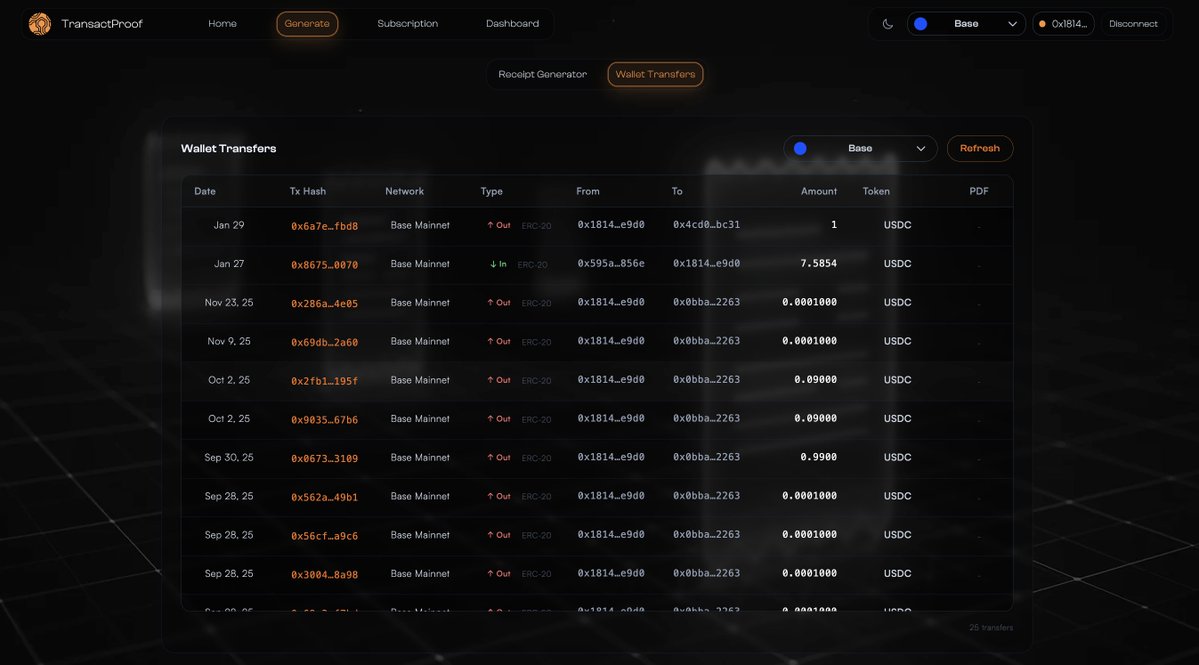
Task: Click the amount 7.5854
Action: point(818,263)
